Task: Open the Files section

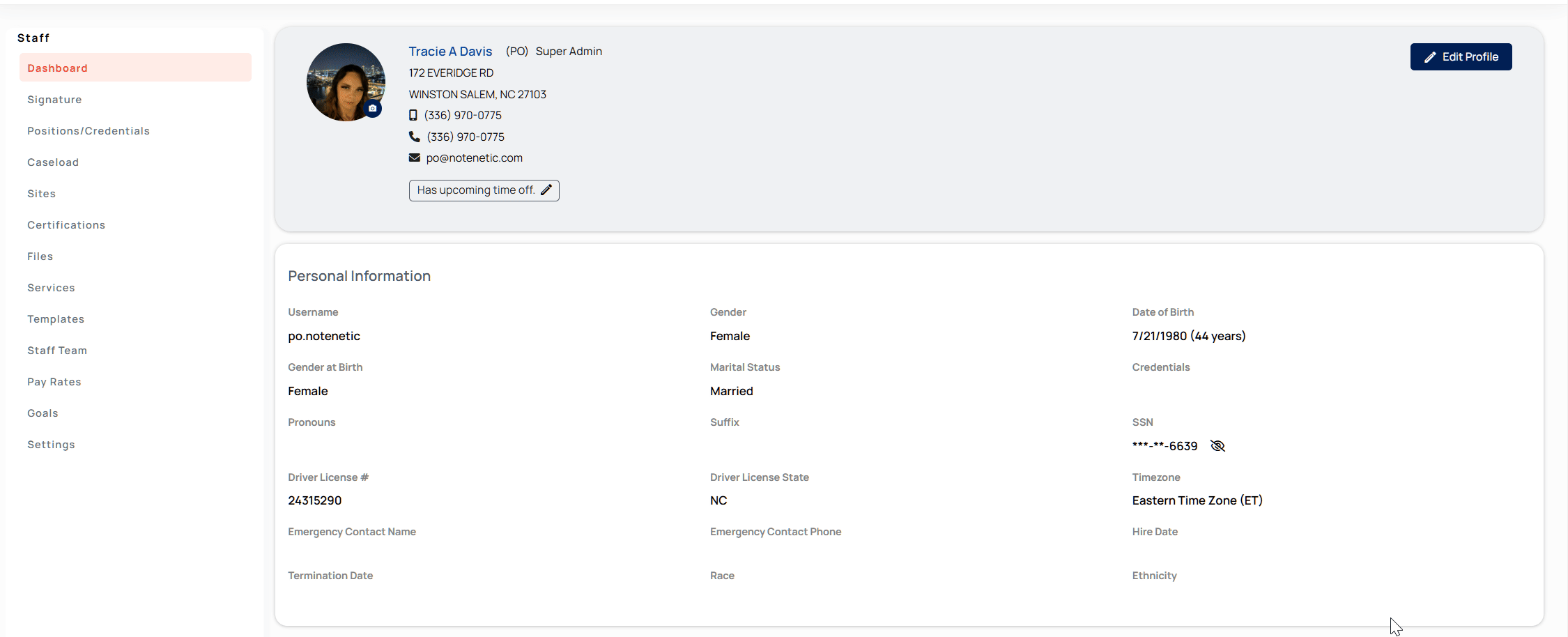Action: (x=40, y=256)
